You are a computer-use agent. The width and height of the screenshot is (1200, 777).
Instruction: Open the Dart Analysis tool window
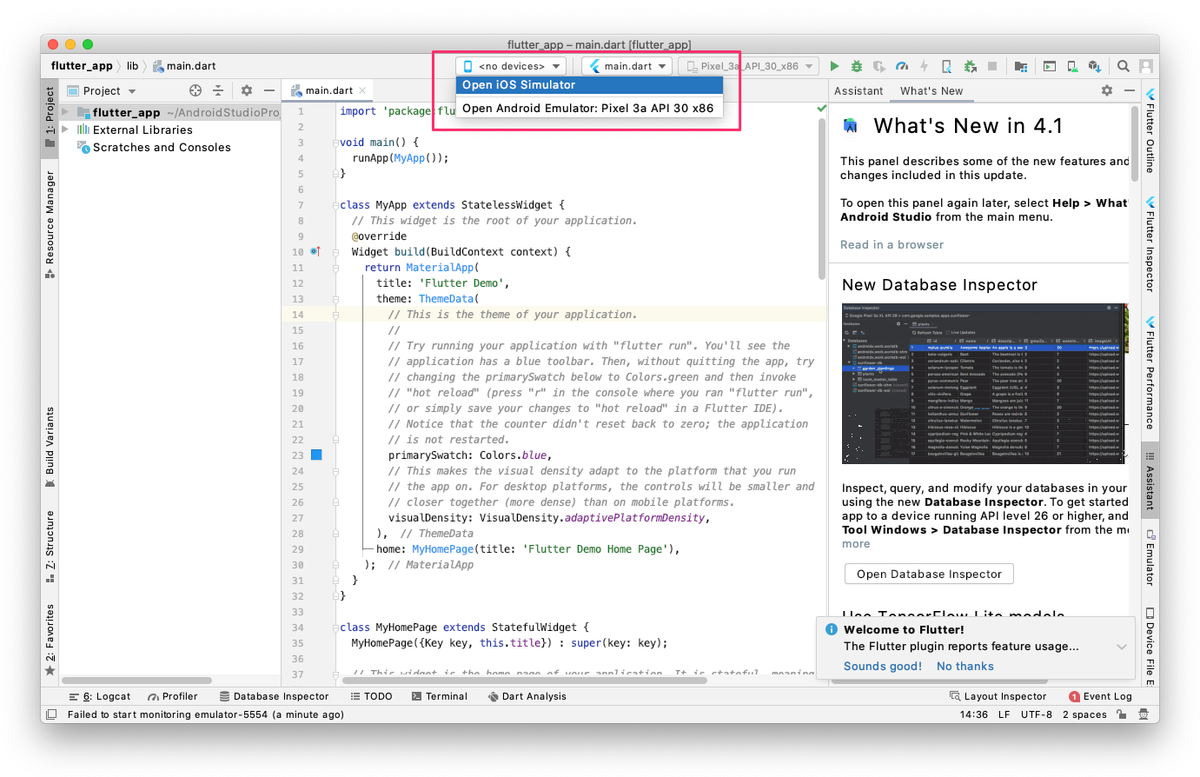point(526,696)
